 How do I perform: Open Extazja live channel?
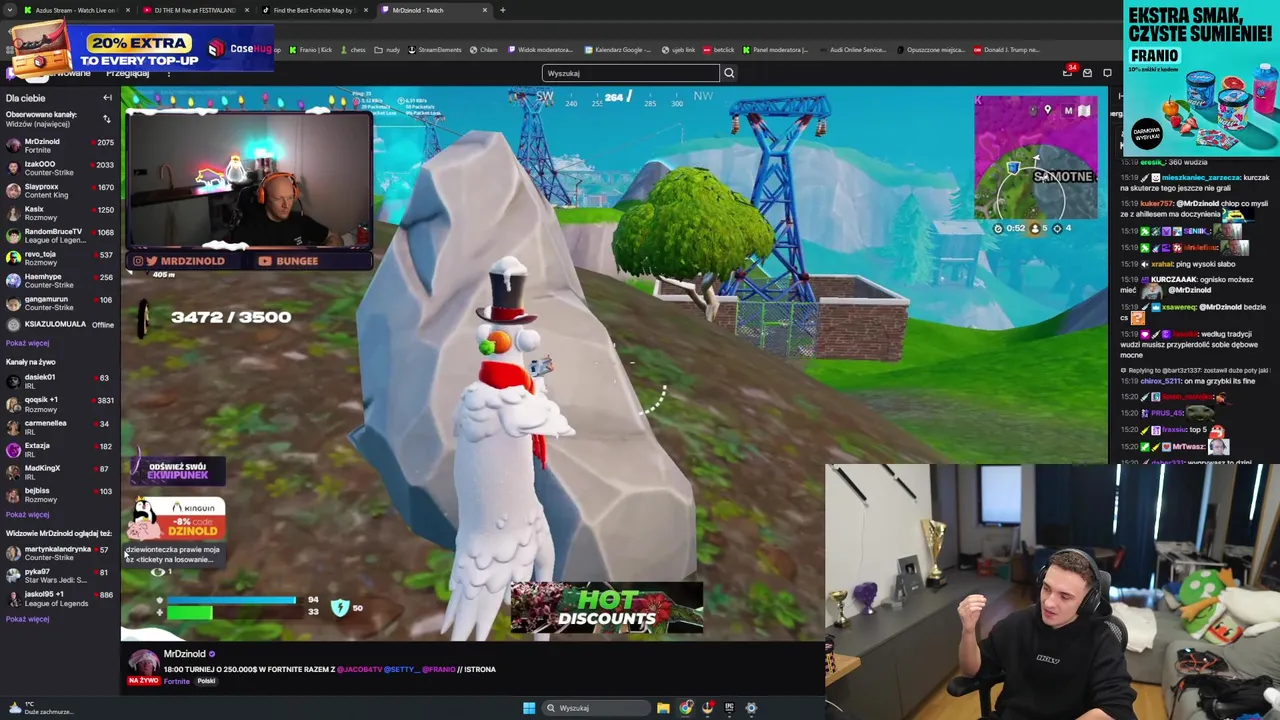pos(60,450)
